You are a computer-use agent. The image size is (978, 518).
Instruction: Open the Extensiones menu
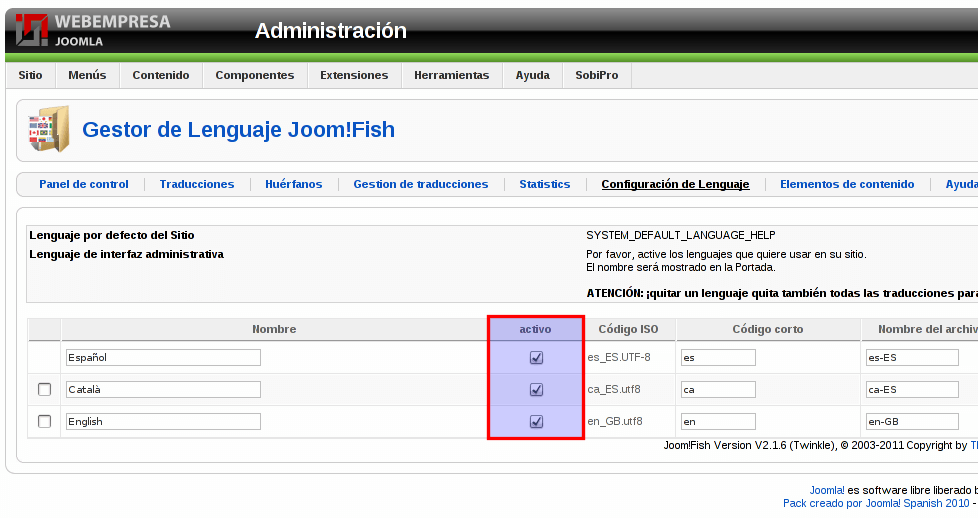coord(354,75)
